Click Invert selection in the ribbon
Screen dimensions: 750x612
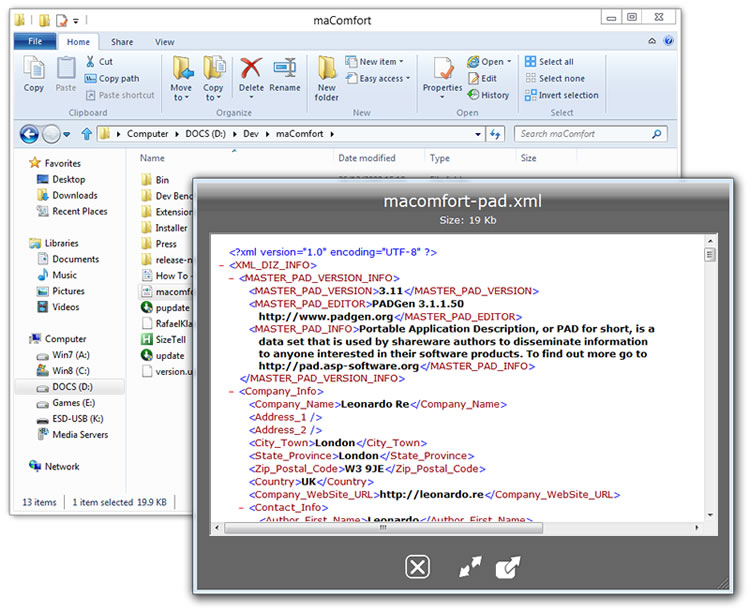pos(562,95)
